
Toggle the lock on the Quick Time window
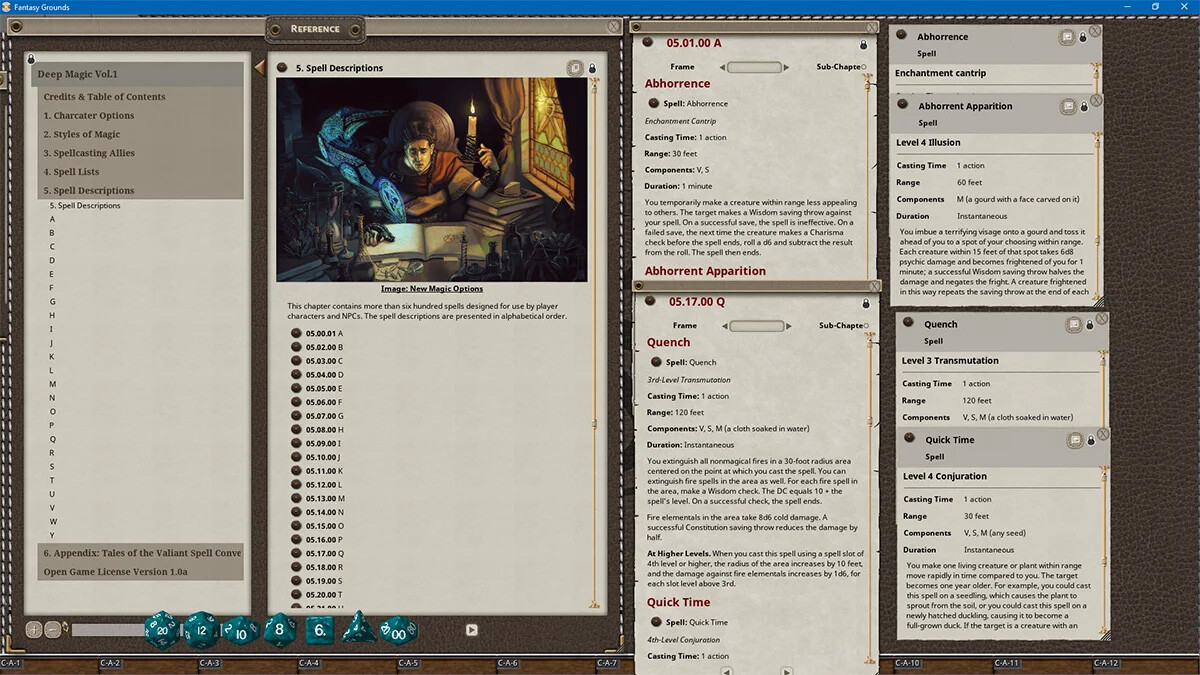tap(1091, 441)
